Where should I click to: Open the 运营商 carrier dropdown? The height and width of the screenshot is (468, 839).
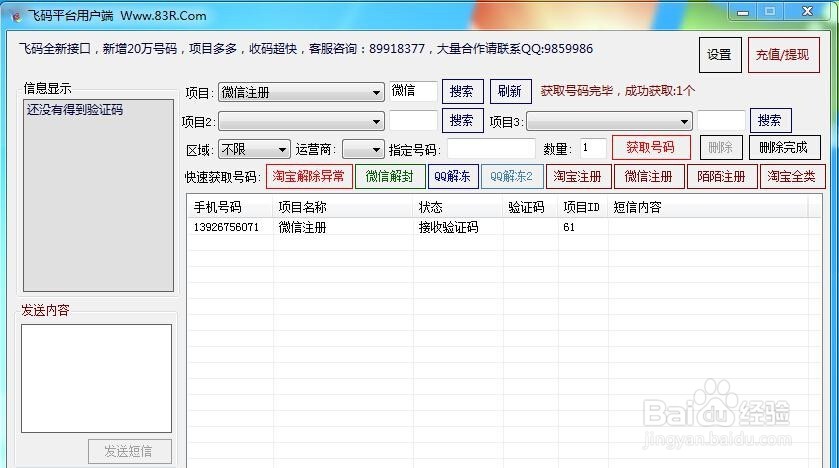[363, 149]
